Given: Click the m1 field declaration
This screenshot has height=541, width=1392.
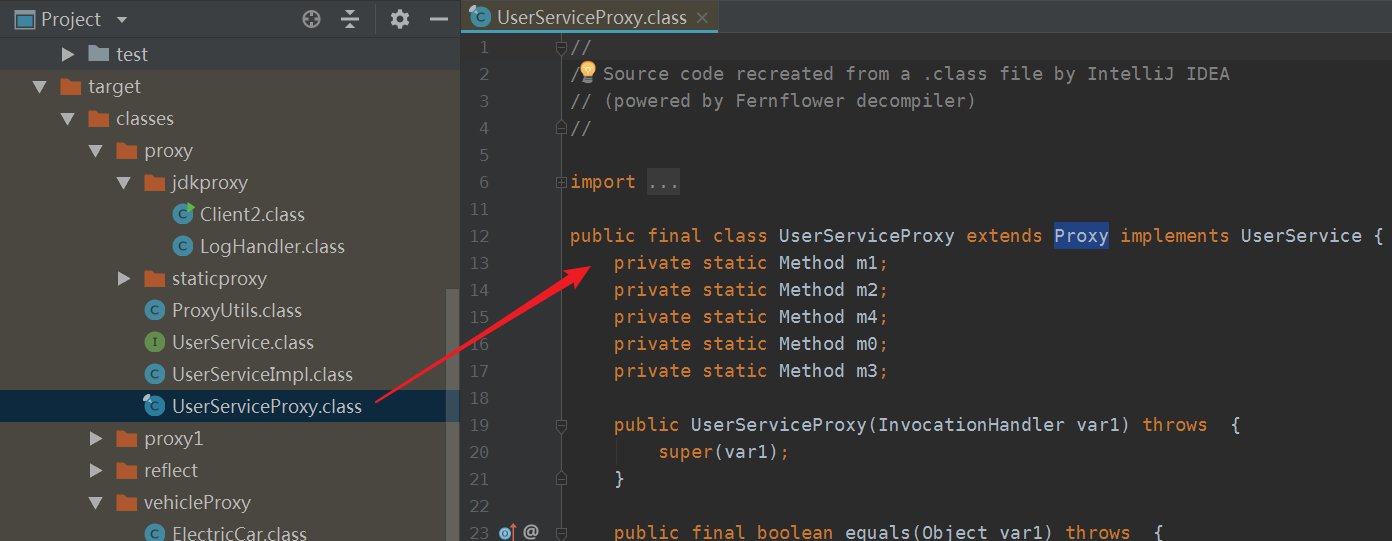Looking at the screenshot, I should point(750,263).
